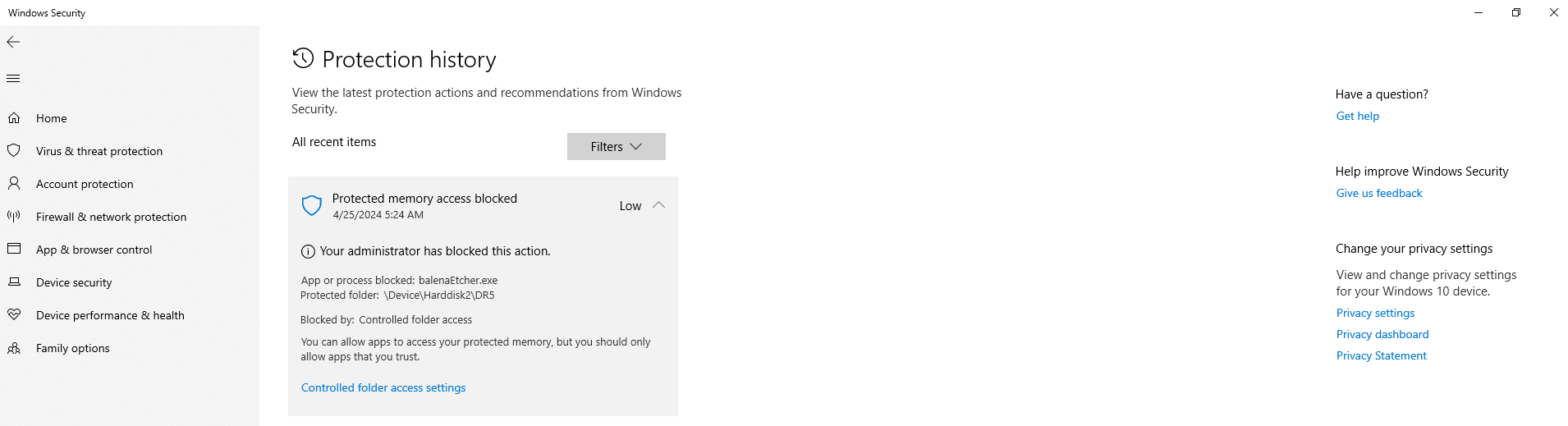Image resolution: width=1568 pixels, height=426 pixels.
Task: Collapse the Protected memory access blocked entry
Action: (658, 205)
